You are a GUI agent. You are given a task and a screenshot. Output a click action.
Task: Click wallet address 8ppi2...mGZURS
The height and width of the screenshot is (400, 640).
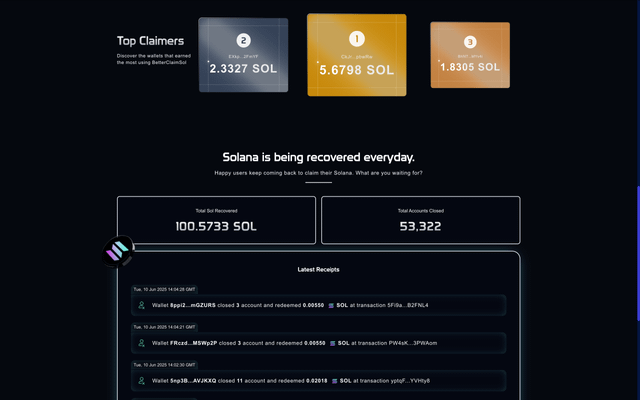tap(193, 305)
